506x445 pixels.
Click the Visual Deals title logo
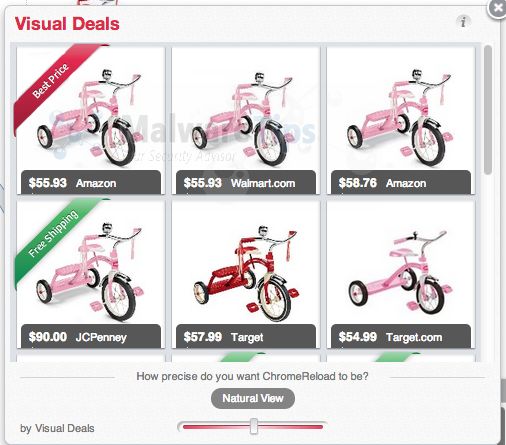(67, 24)
